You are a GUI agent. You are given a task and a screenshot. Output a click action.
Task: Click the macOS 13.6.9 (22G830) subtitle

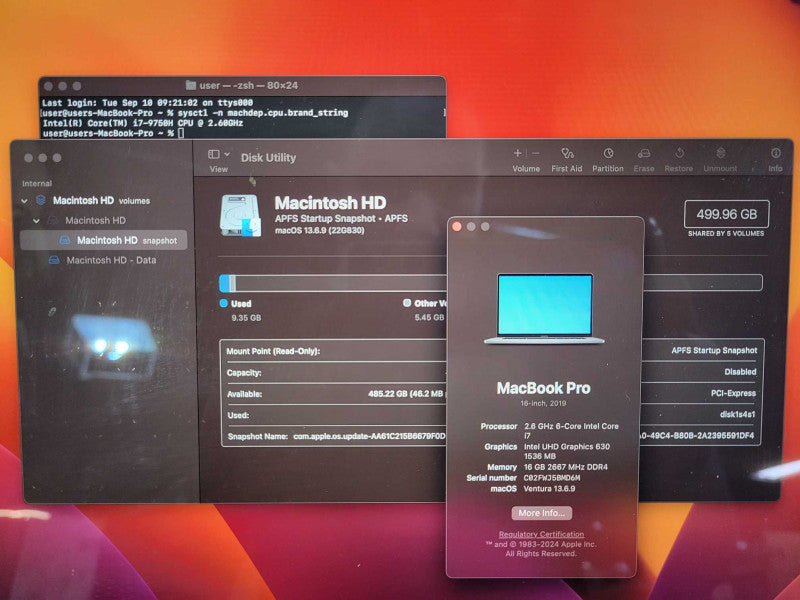(x=320, y=231)
